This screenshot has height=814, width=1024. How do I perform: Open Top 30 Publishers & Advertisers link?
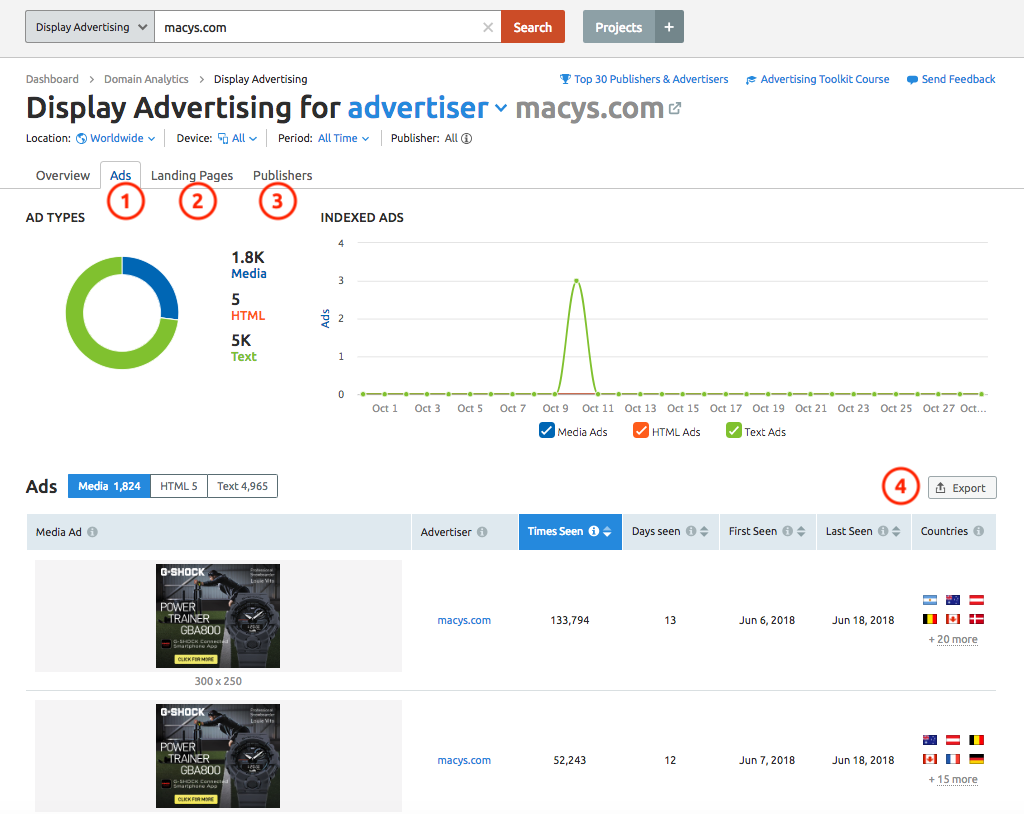pos(651,79)
